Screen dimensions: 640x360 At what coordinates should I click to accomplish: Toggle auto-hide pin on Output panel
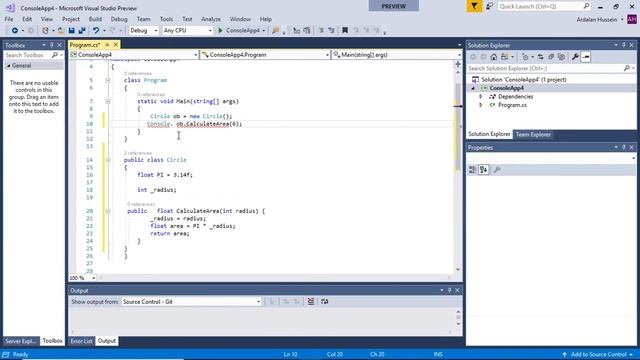pyautogui.click(x=450, y=290)
